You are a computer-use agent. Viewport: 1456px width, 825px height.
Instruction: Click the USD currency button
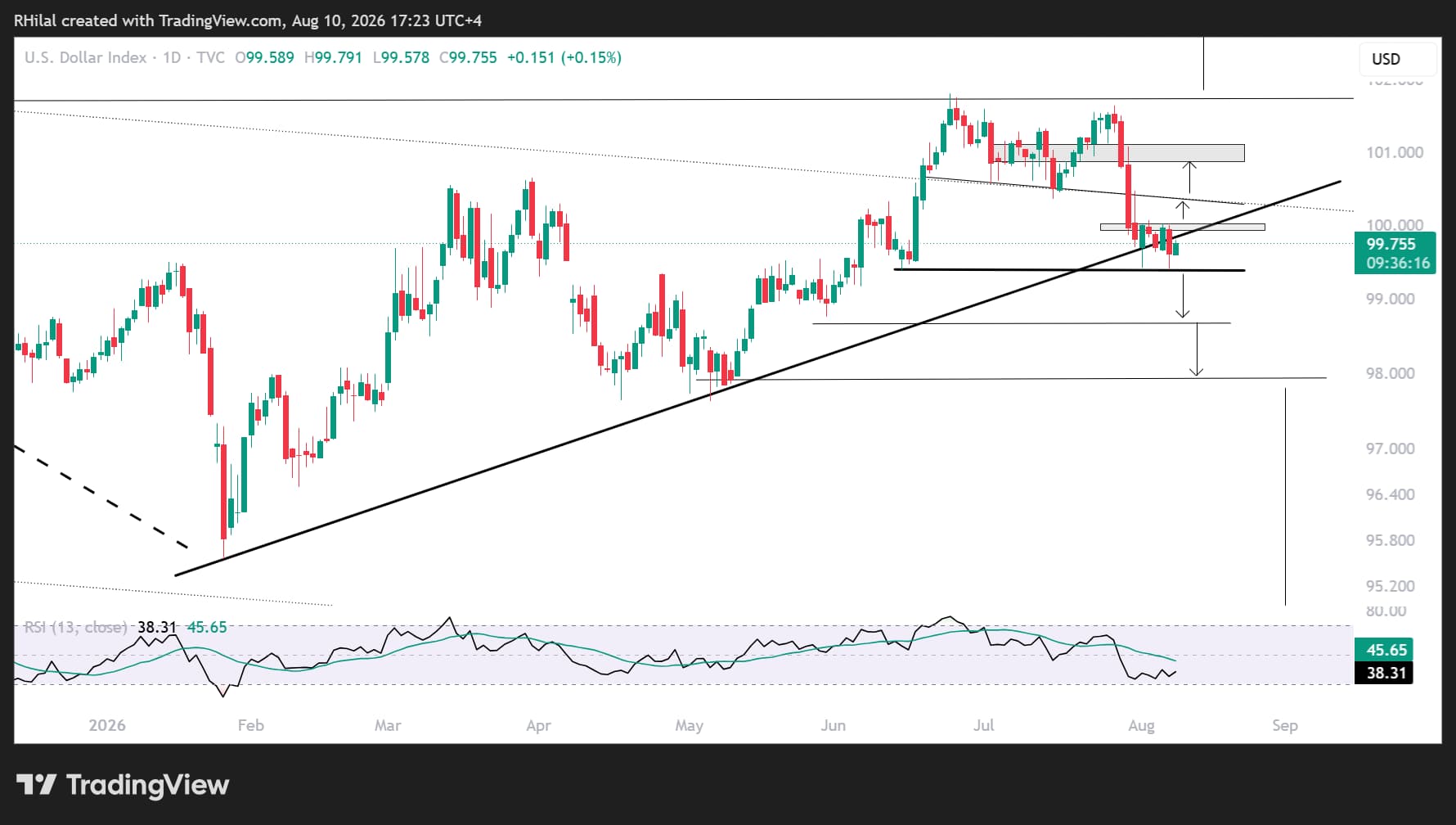click(x=1398, y=59)
